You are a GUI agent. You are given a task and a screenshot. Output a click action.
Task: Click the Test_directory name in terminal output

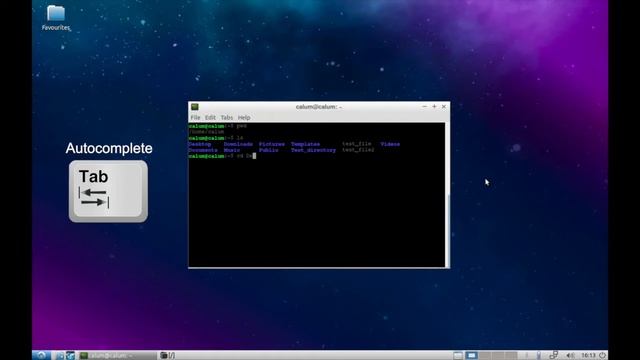click(x=313, y=150)
